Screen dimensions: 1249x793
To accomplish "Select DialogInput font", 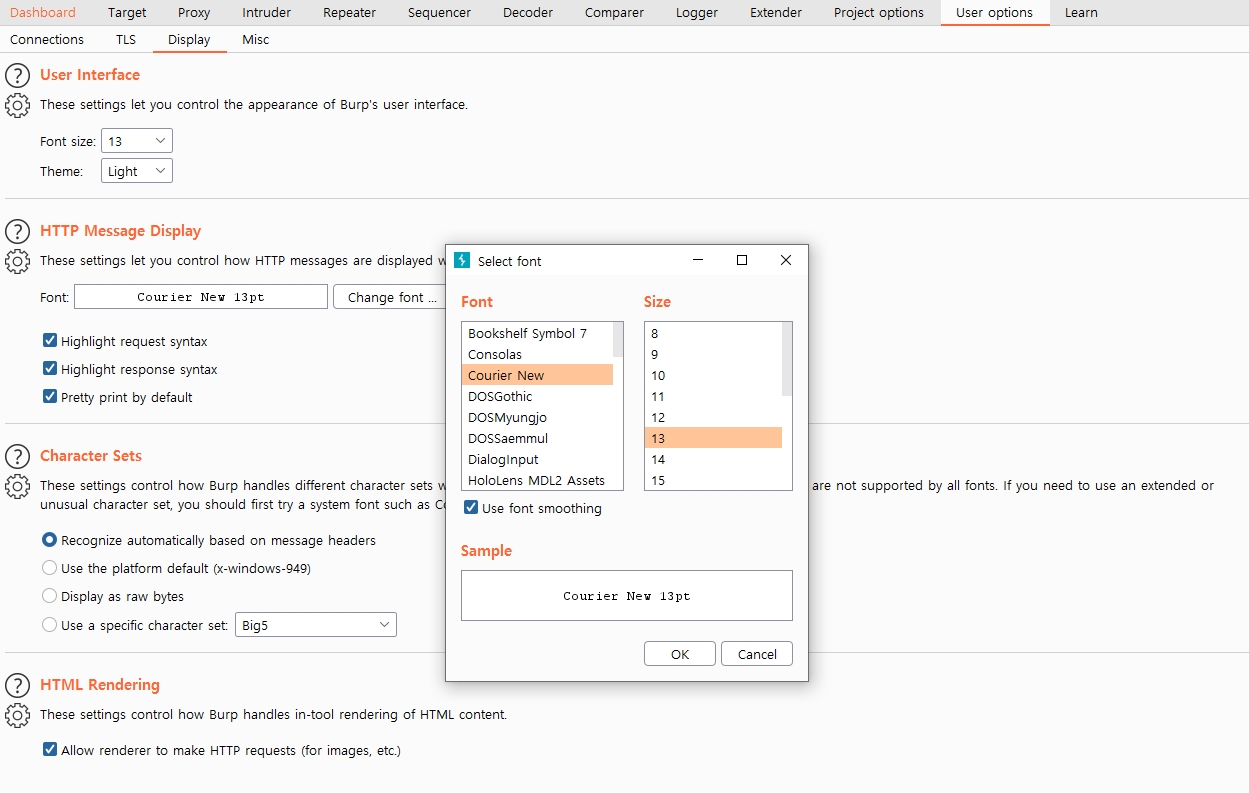I will (x=537, y=459).
